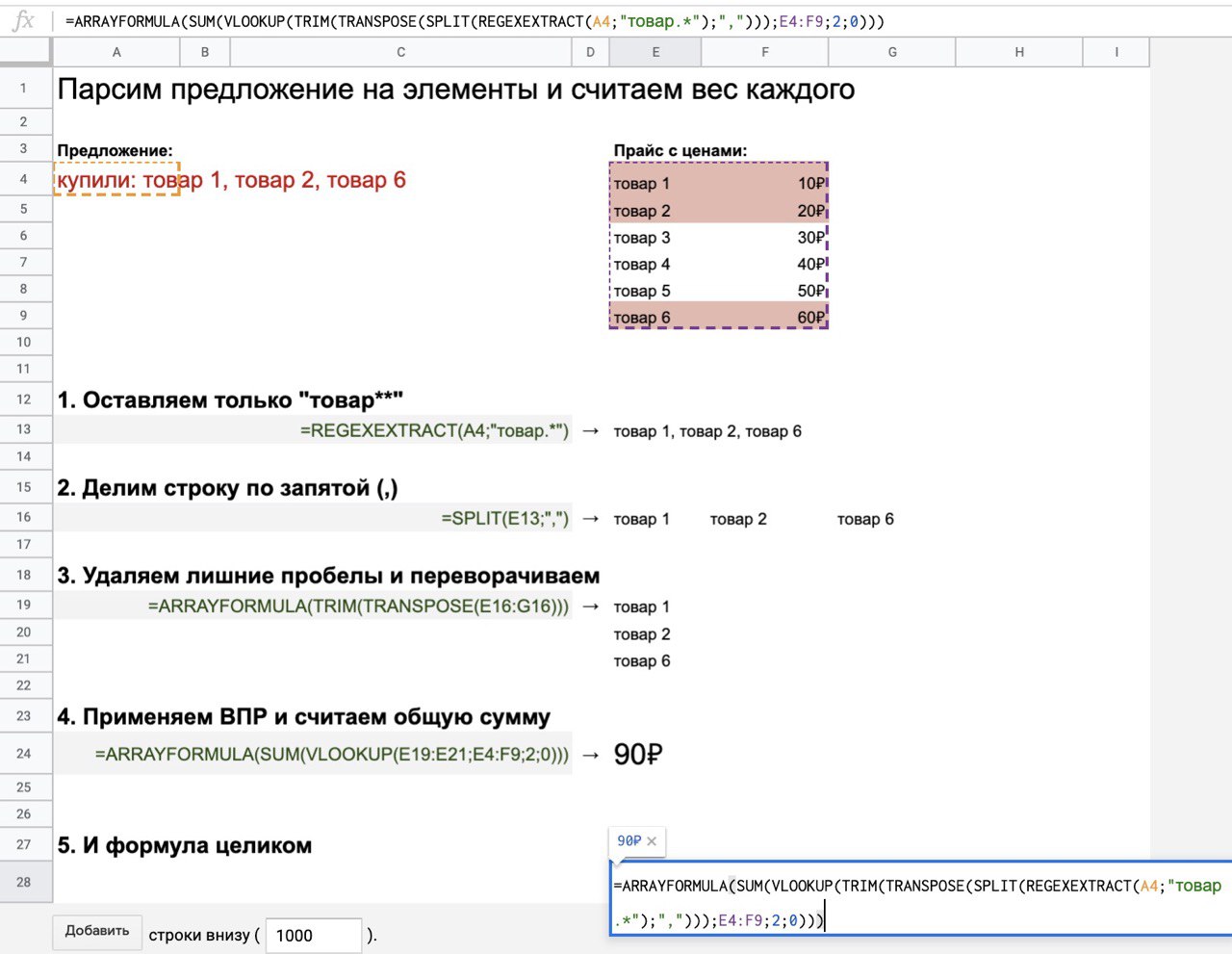
Task: Click result cell 'товар 1, товар 2, товар 6' in row 13
Action: coord(707,431)
